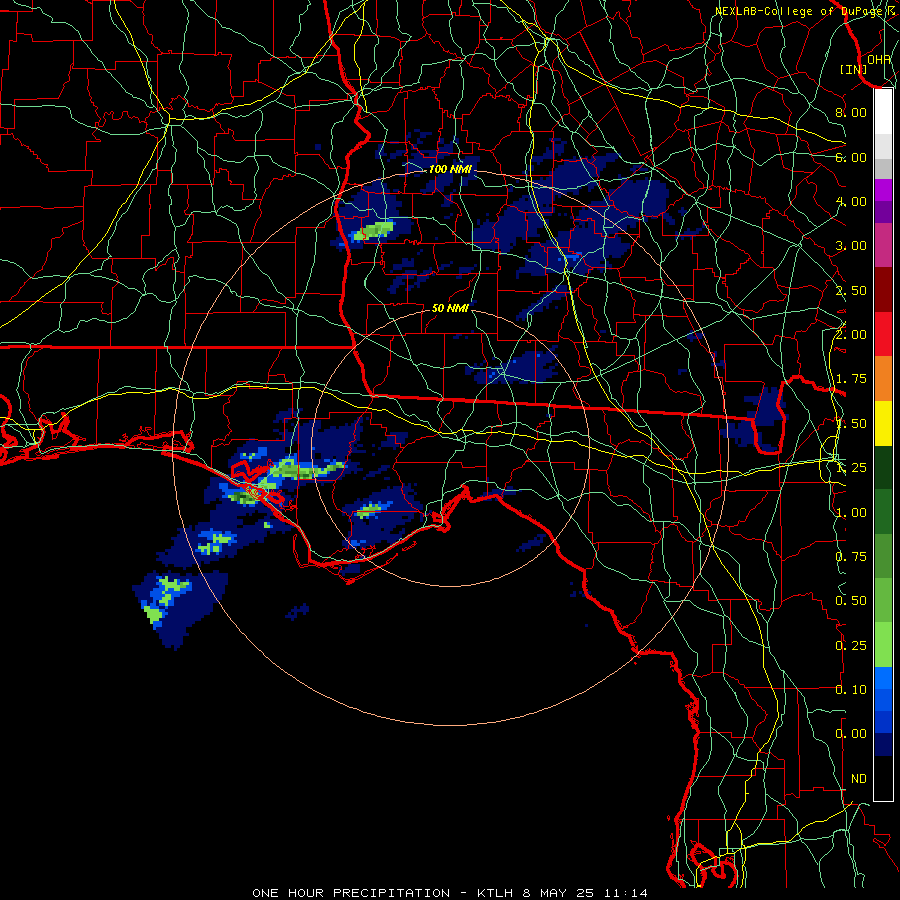Click the '0.50' legend value
This screenshot has width=900, height=900.
[851, 601]
